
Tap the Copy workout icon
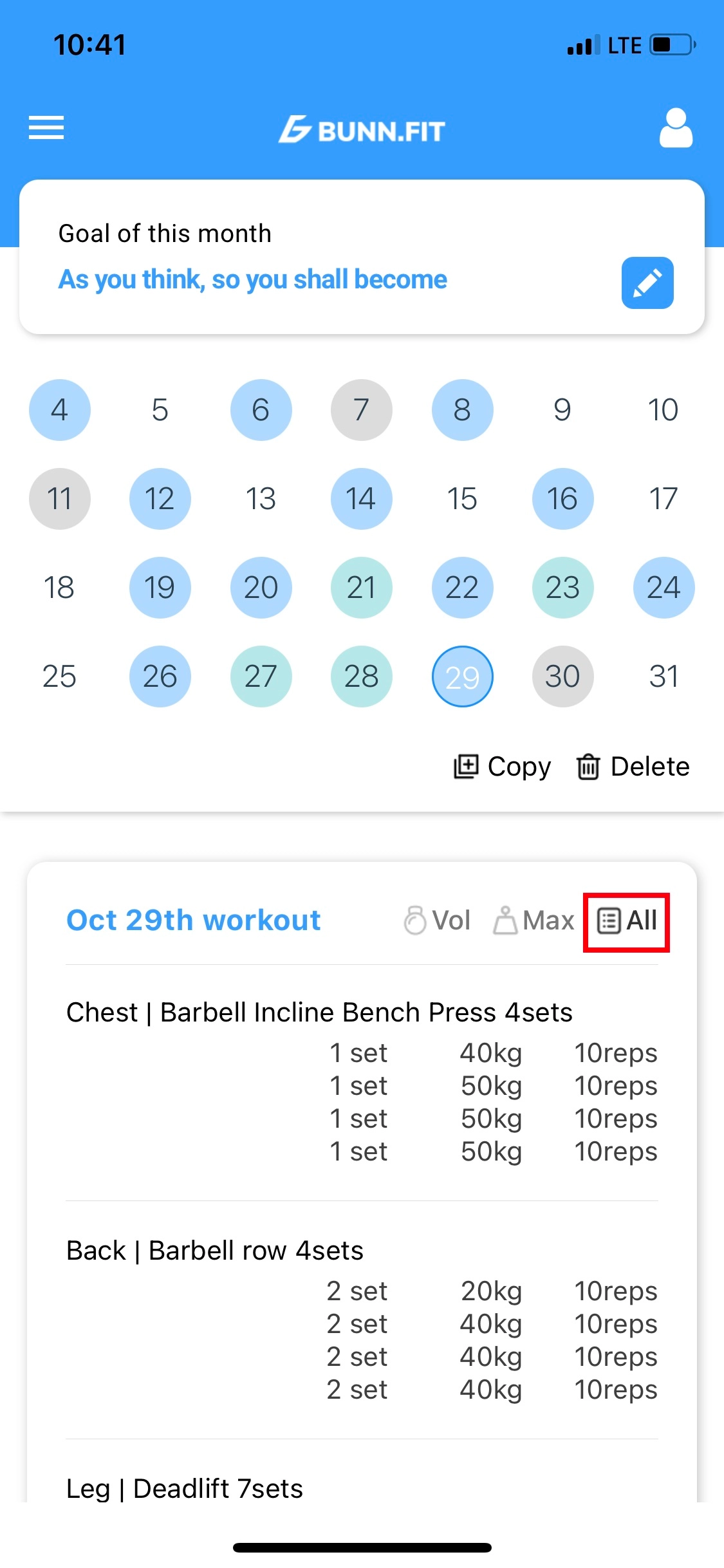click(x=466, y=767)
